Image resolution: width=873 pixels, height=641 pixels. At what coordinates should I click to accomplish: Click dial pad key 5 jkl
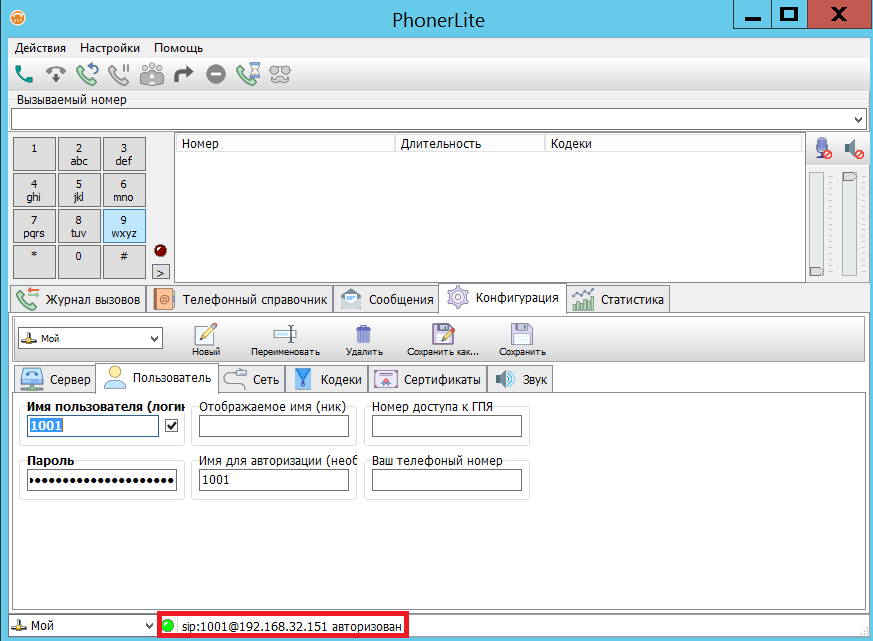pos(79,190)
